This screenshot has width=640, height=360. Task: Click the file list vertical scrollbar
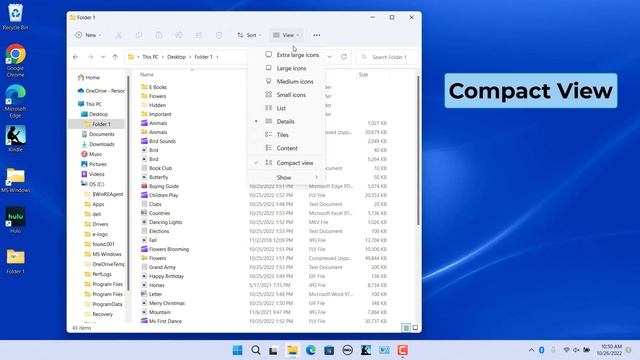[418, 150]
